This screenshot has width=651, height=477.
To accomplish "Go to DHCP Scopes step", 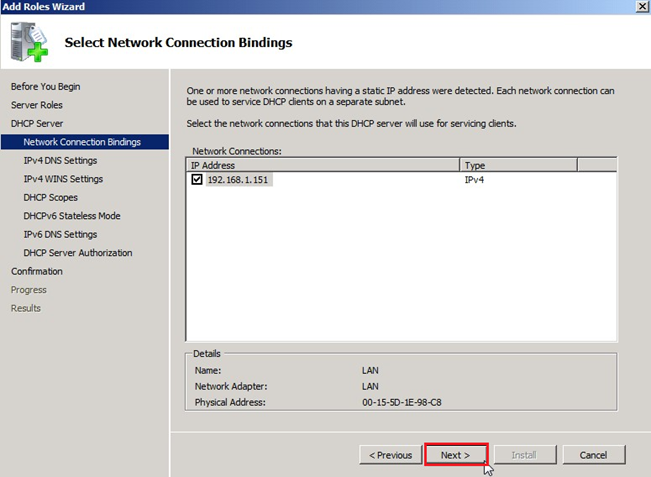I will [51, 197].
